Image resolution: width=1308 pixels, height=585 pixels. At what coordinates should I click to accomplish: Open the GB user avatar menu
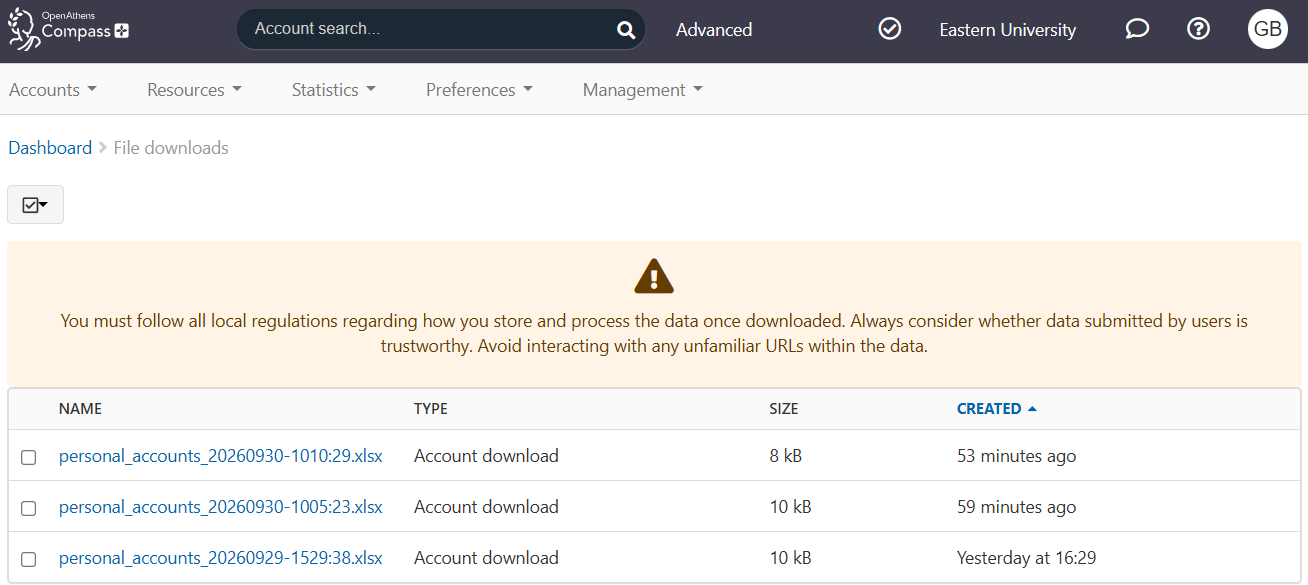[x=1268, y=29]
